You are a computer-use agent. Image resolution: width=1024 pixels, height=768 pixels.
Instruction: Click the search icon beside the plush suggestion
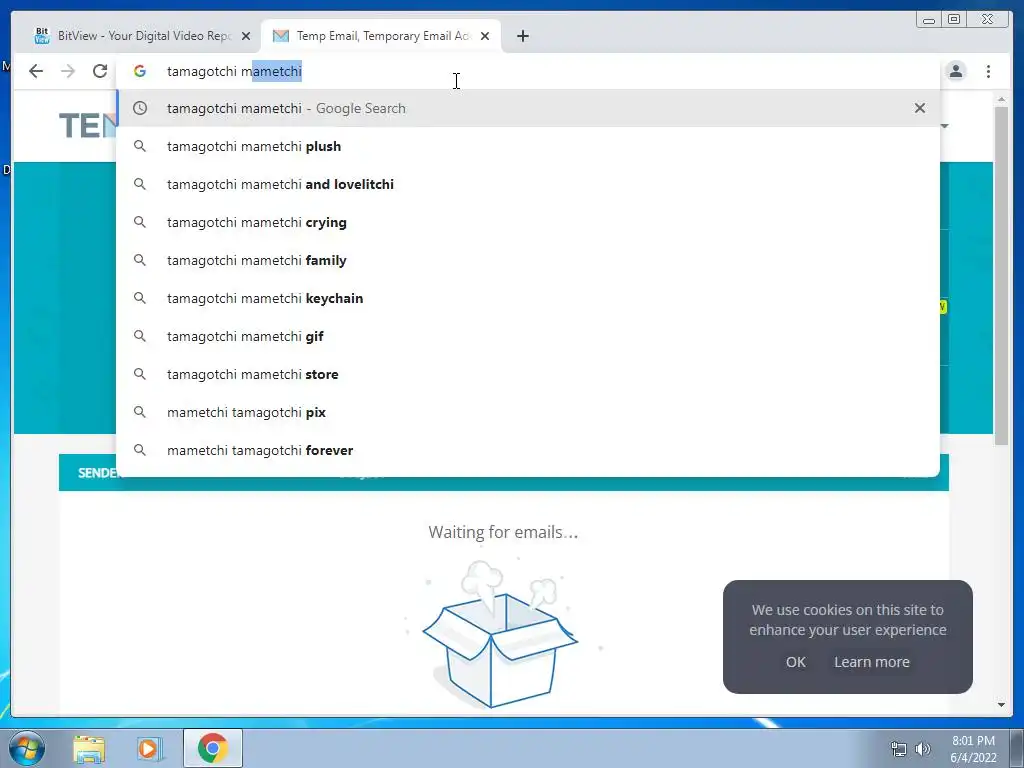click(140, 146)
